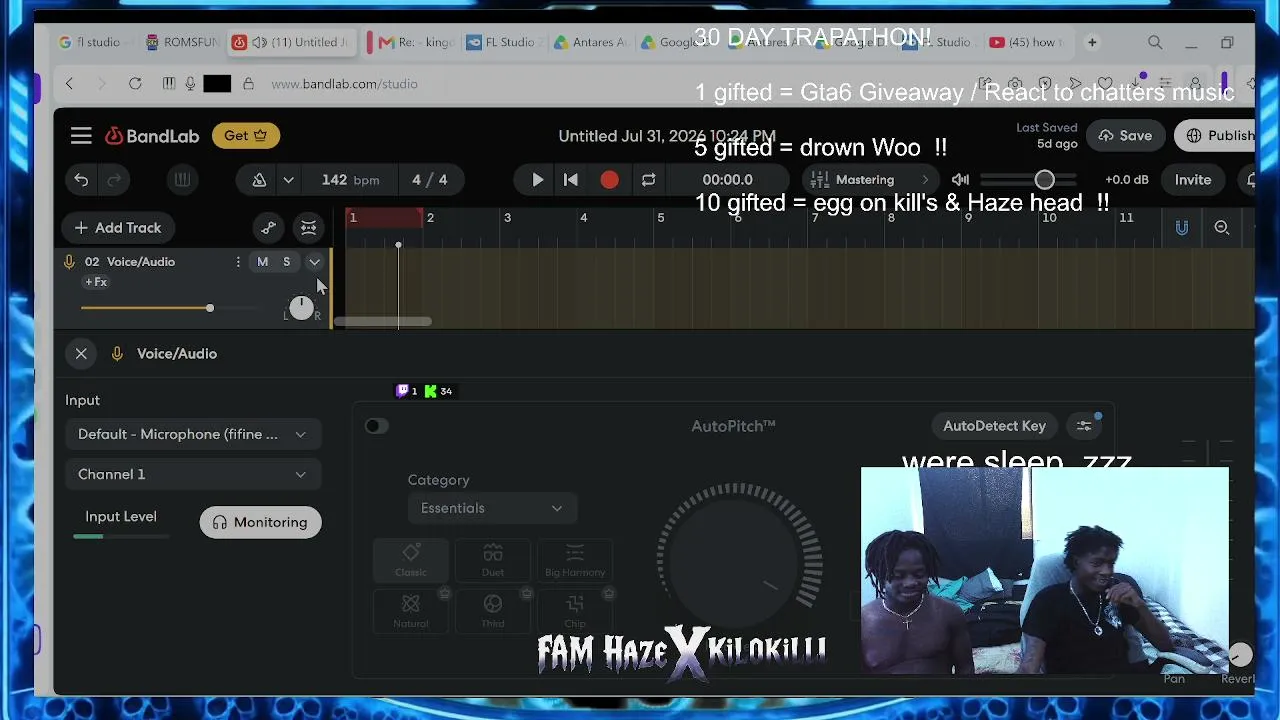Expand the Voice/Audio track chevron
Viewport: 1280px width, 720px height.
(314, 262)
